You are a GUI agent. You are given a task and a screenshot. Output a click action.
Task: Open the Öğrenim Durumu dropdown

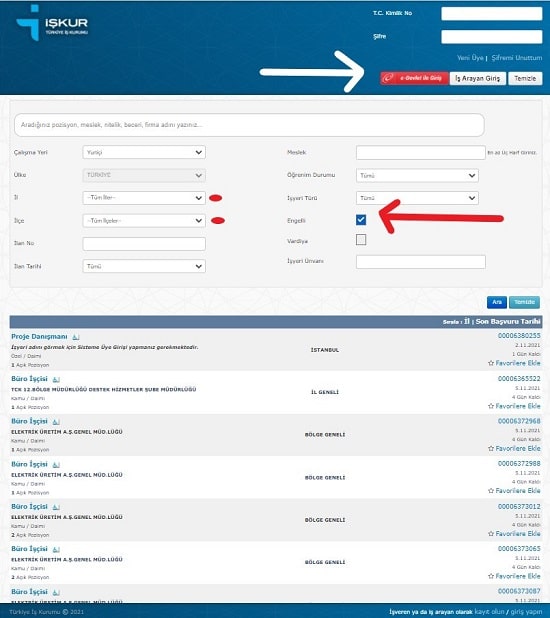(417, 175)
